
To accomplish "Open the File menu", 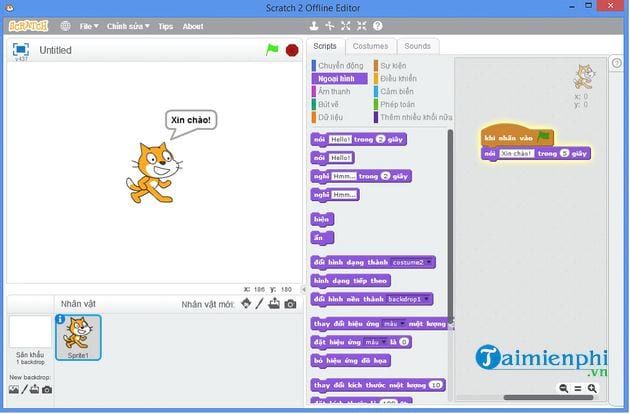I will coord(88,27).
